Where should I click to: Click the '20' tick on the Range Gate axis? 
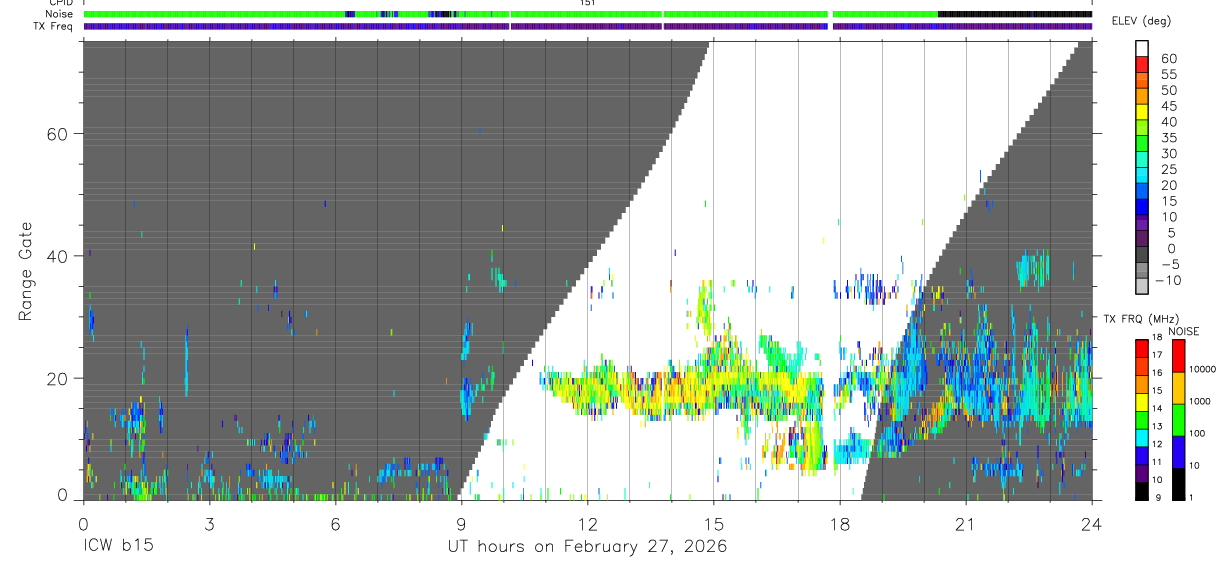coord(60,378)
